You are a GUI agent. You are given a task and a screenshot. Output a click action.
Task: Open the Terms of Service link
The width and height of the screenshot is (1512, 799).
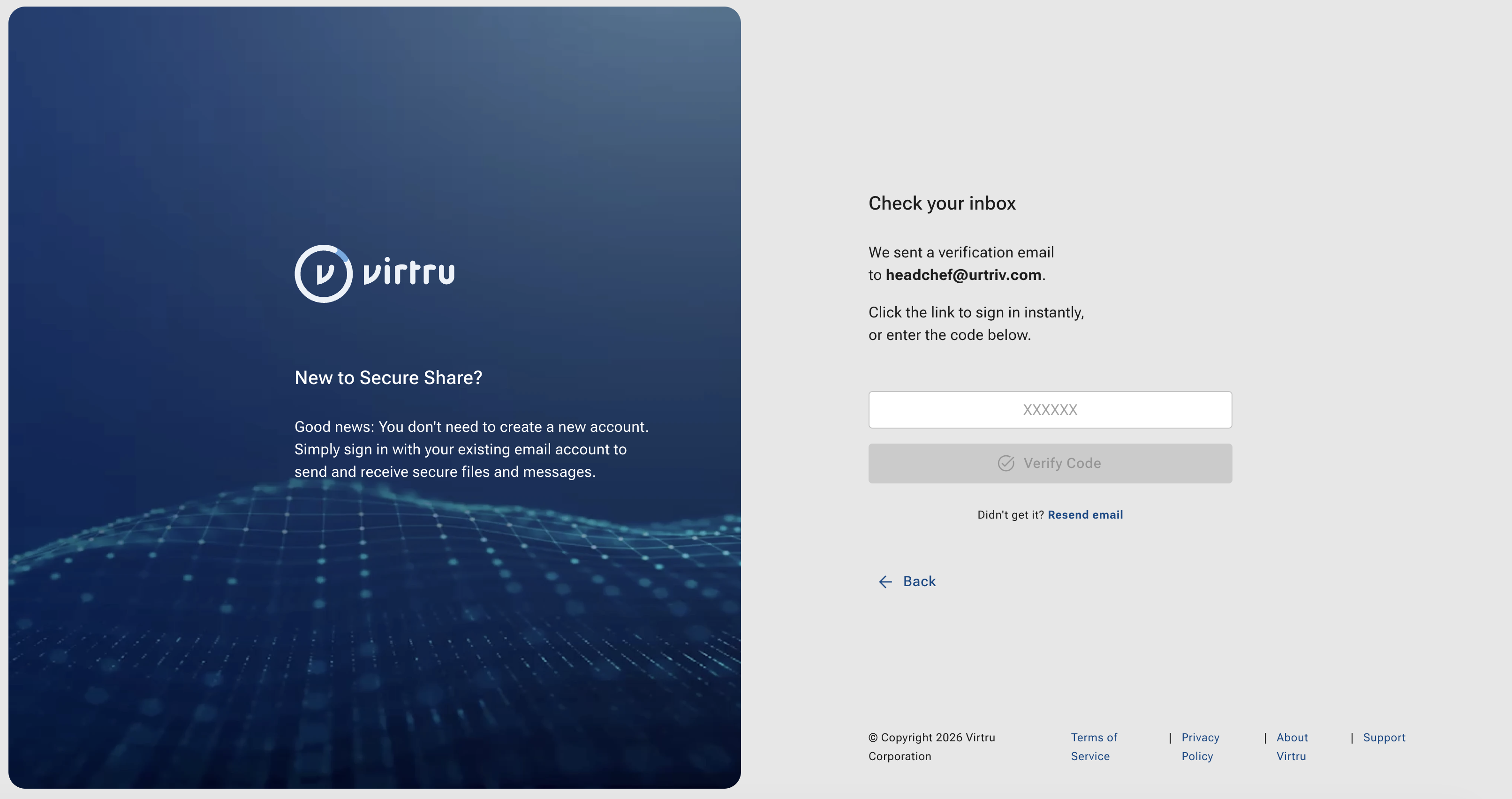click(1094, 747)
